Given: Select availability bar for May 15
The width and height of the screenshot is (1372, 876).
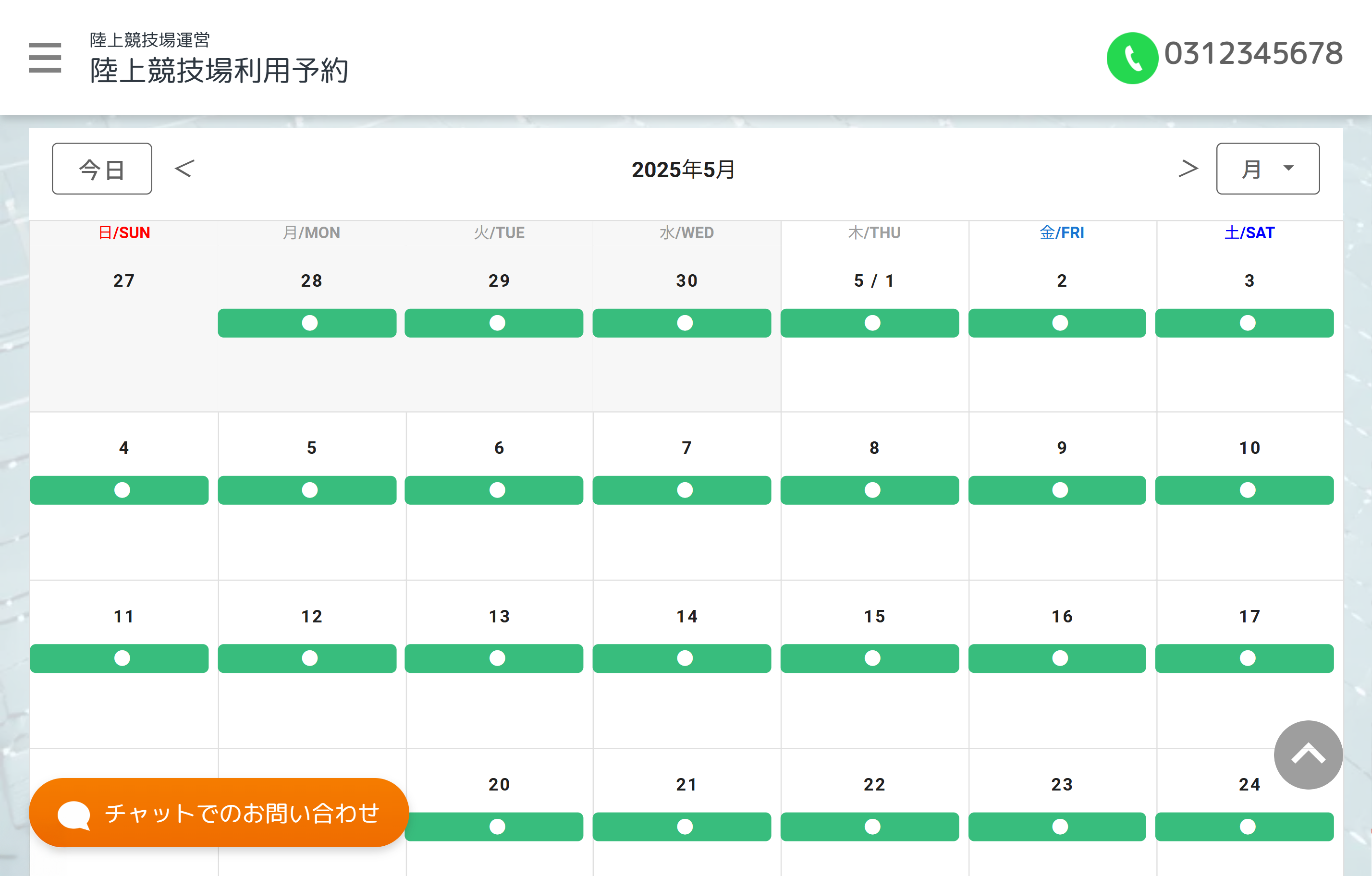Looking at the screenshot, I should (870, 658).
